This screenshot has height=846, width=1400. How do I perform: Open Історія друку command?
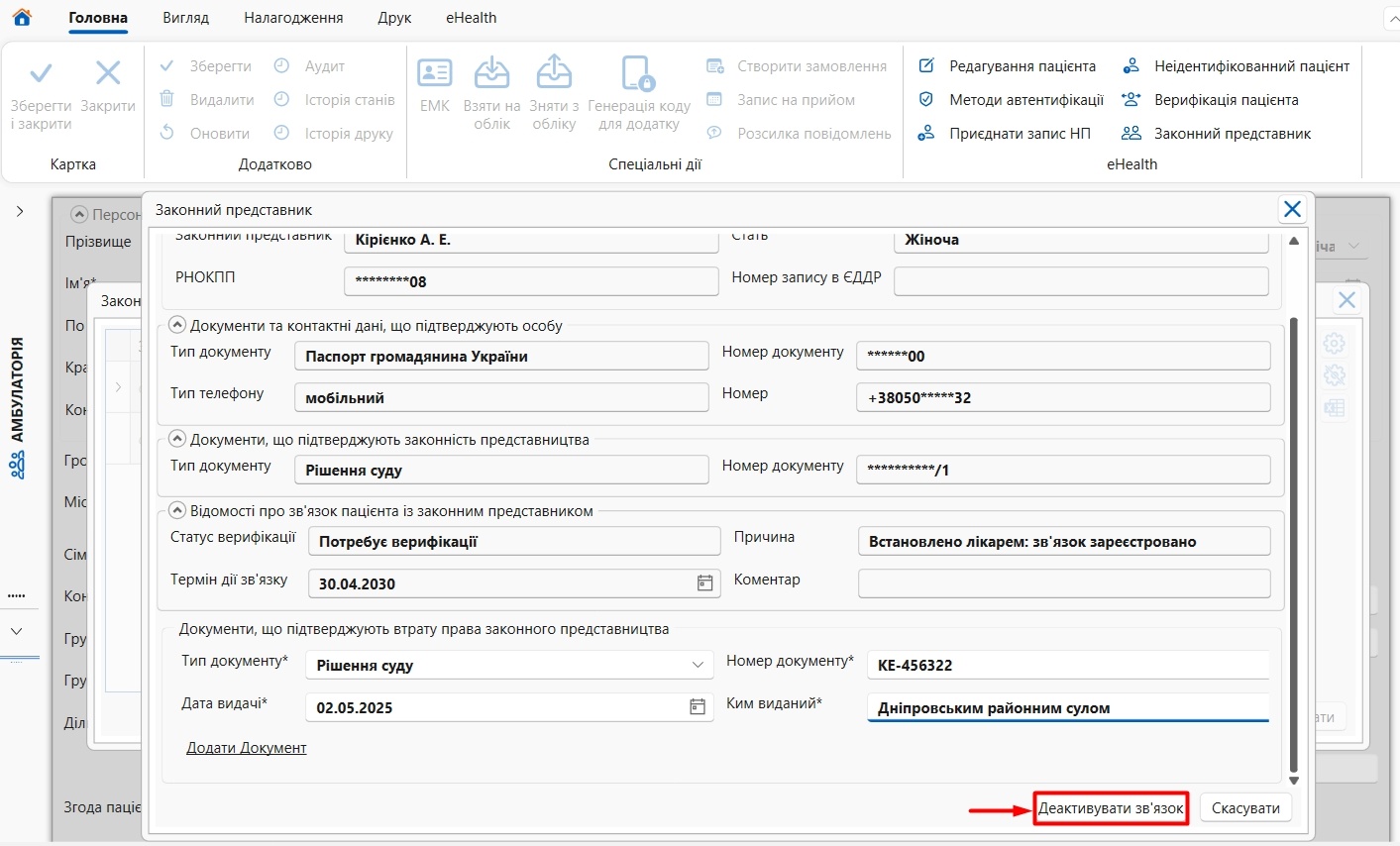[333, 134]
